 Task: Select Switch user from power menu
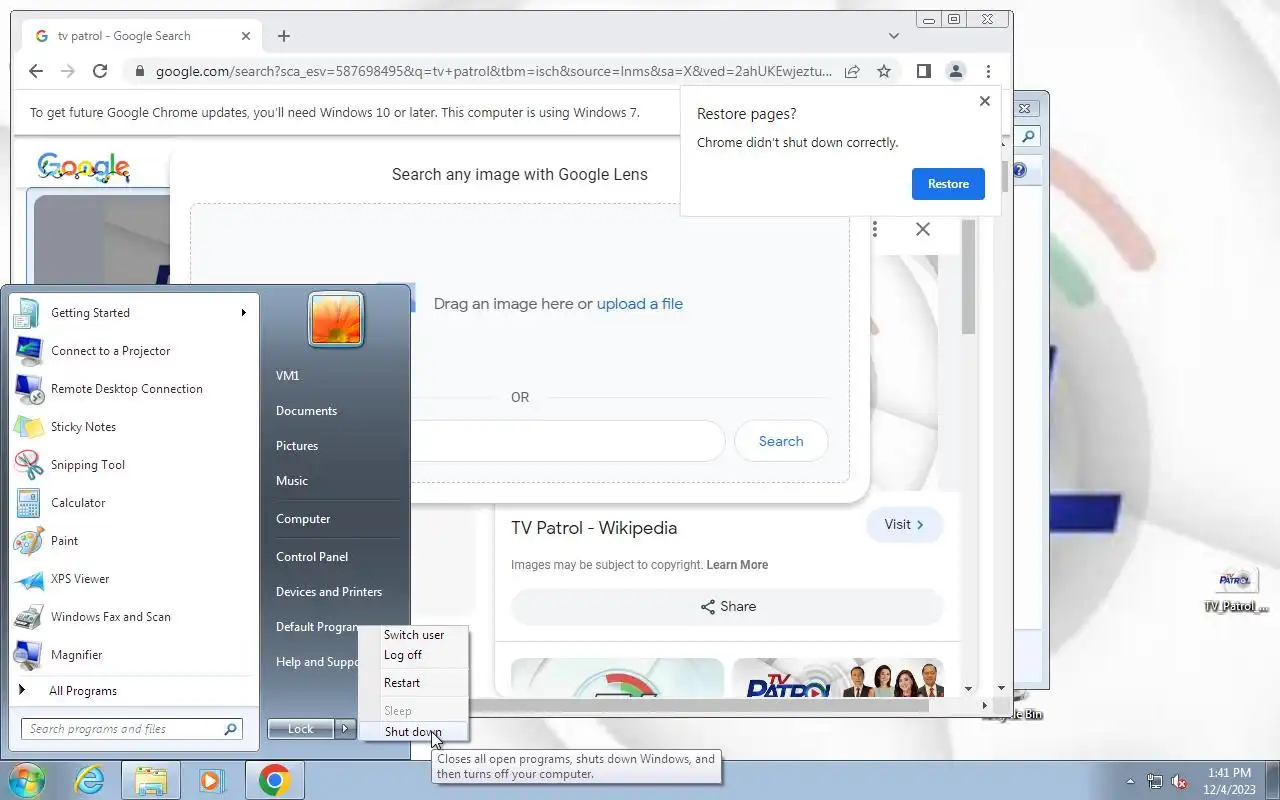(x=414, y=635)
